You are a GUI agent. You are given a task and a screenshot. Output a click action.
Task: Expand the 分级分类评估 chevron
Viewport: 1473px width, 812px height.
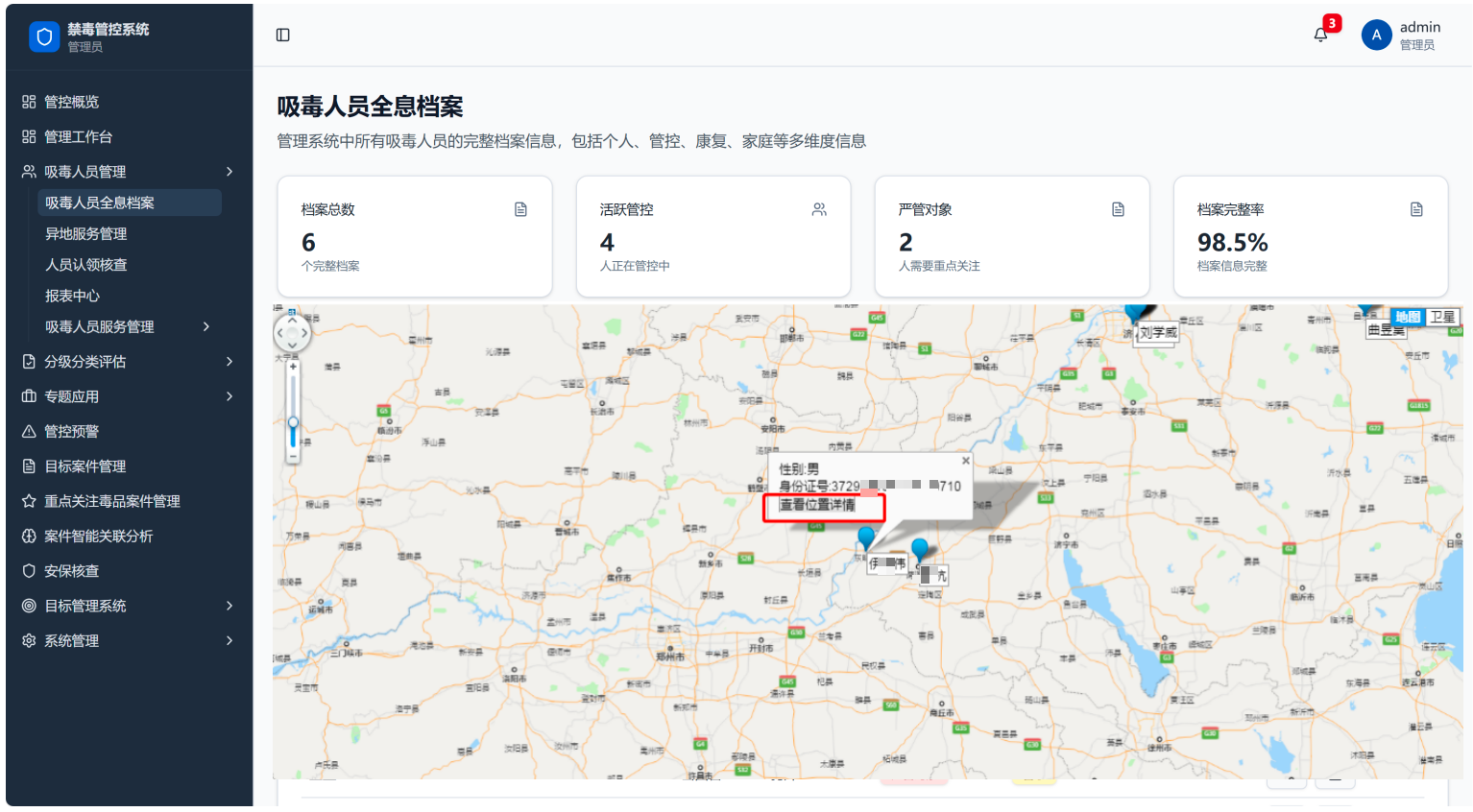(229, 362)
